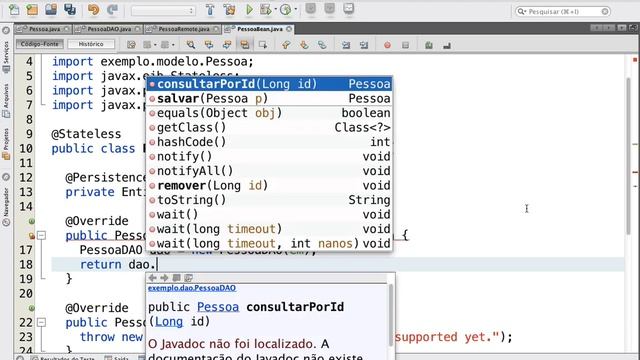The image size is (640, 360).
Task: Choose equals(Object obj) completion entry
Action: tap(269, 113)
